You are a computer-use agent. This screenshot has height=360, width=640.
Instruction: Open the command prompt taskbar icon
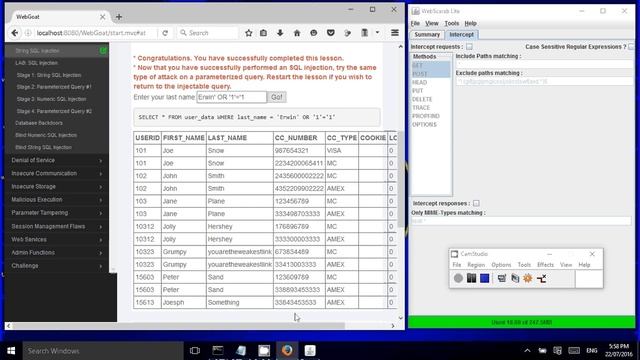tap(218, 351)
